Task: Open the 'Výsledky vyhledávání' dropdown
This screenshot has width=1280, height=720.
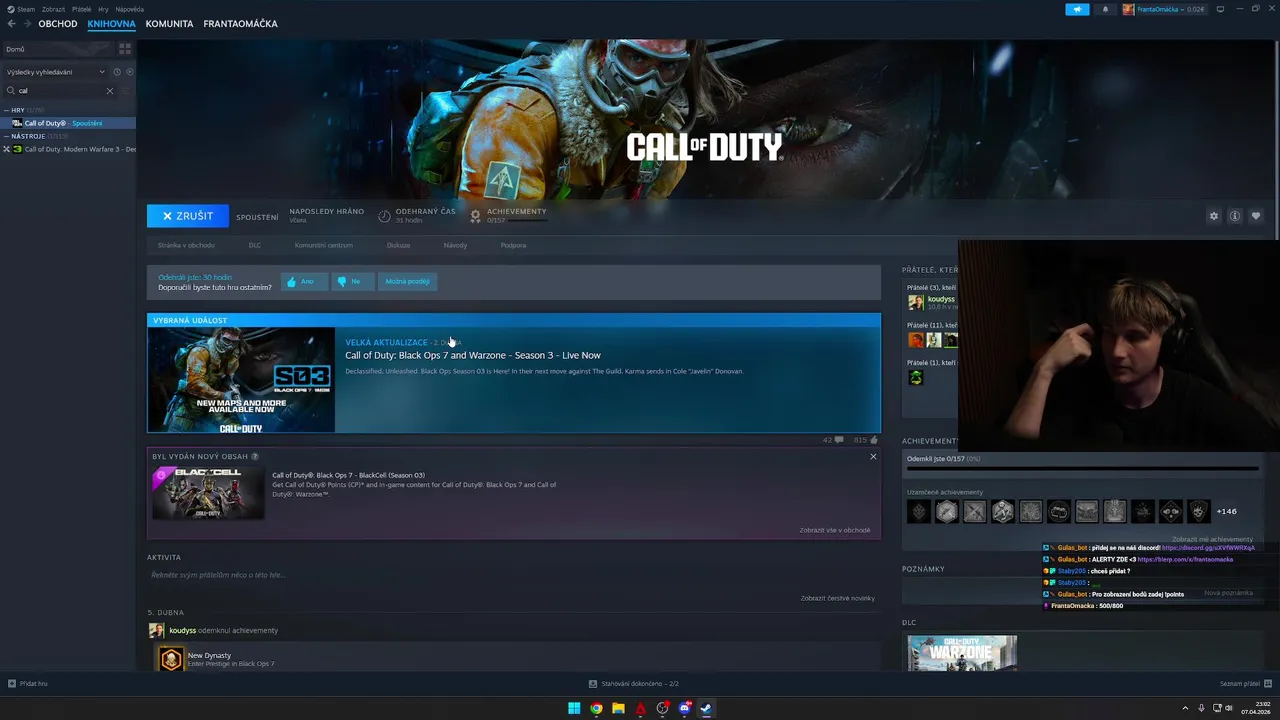Action: (x=55, y=72)
